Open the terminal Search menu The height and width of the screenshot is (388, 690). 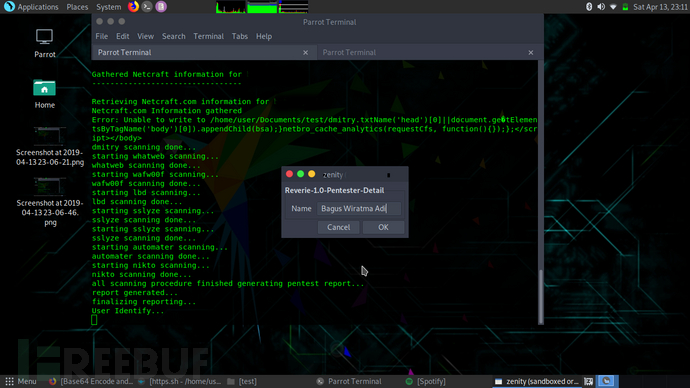tap(173, 36)
